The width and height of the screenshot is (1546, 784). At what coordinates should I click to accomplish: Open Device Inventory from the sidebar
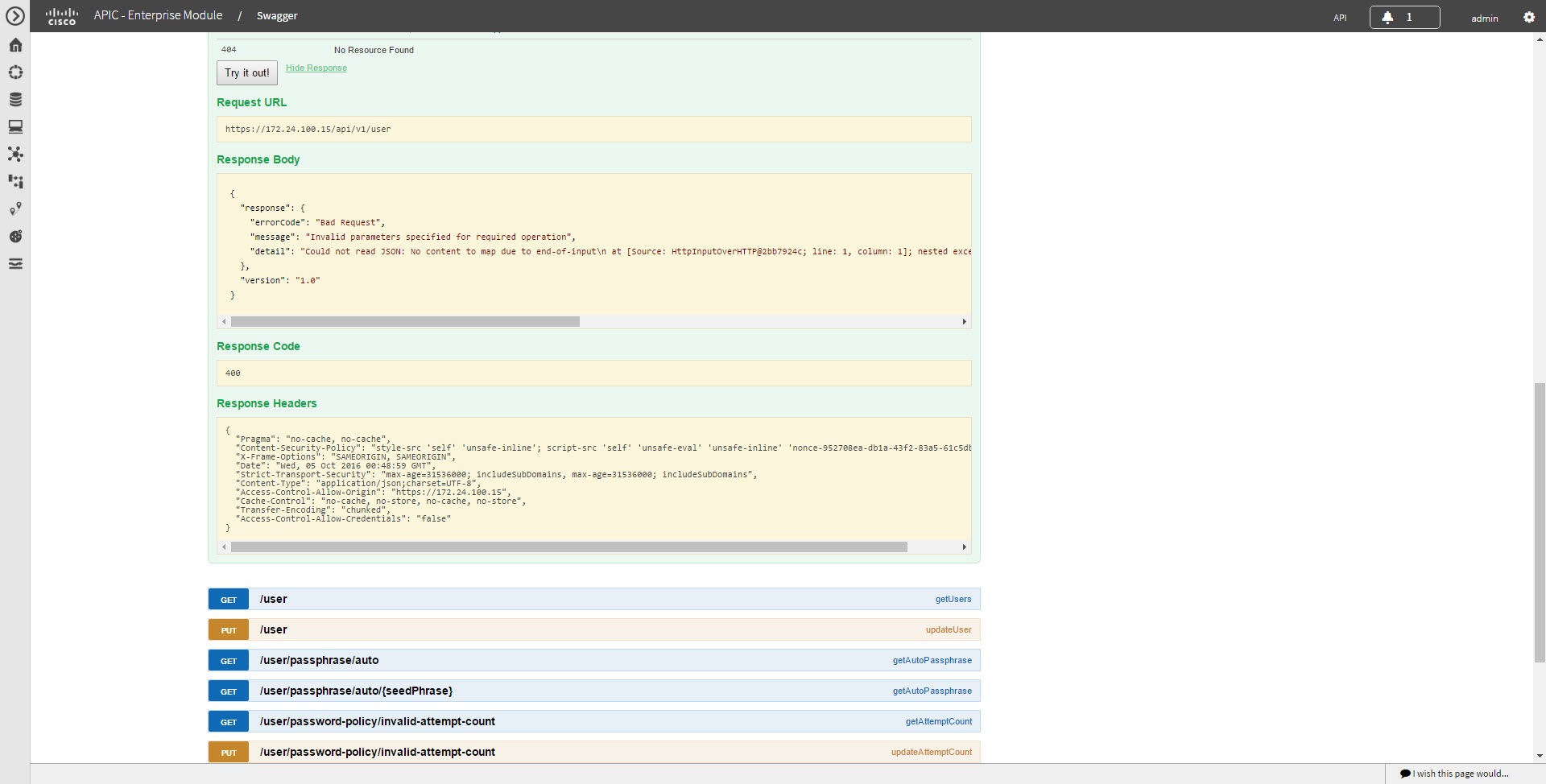15,99
